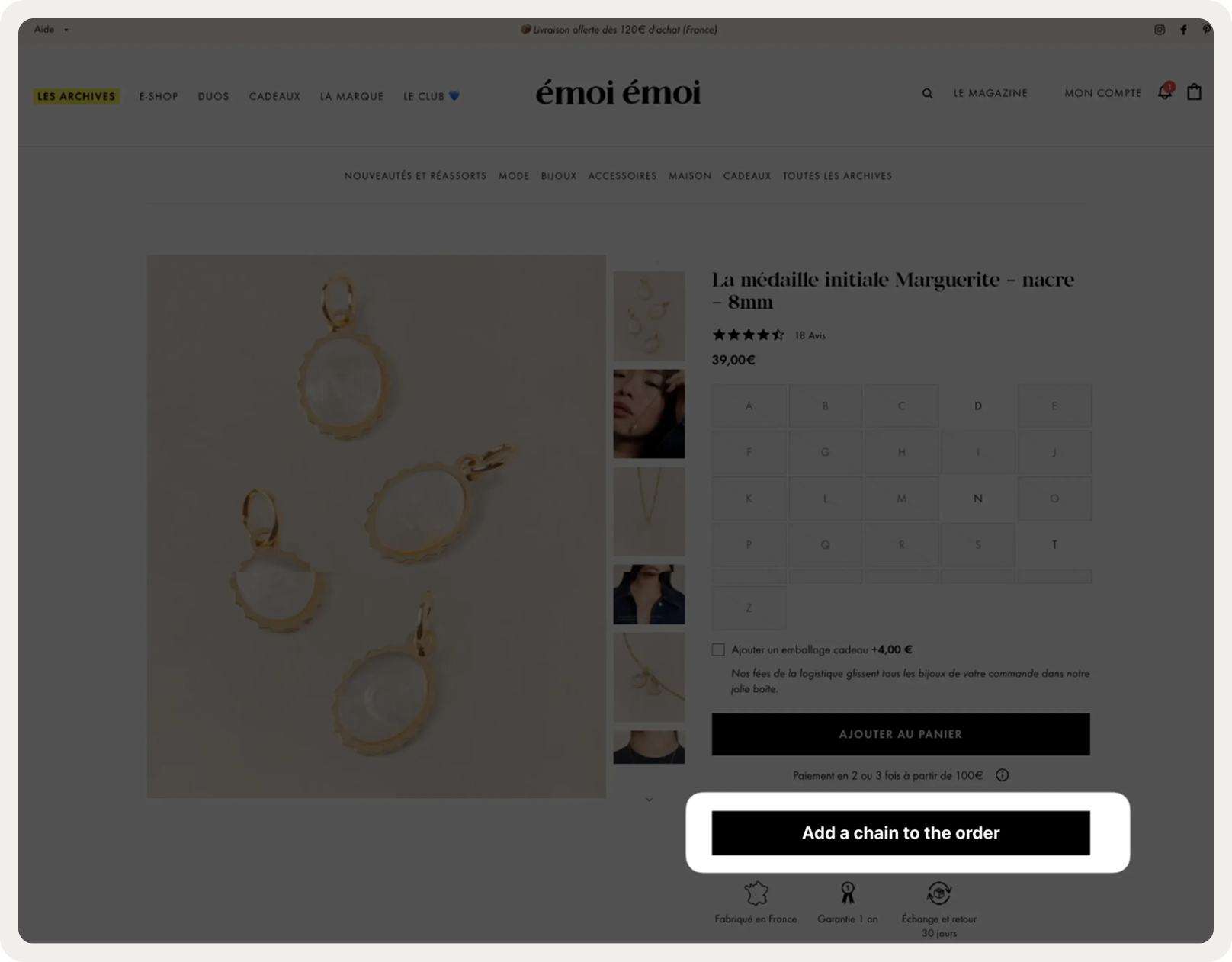This screenshot has width=1232, height=962.
Task: Tick the gift wrapping checkbox
Action: click(x=718, y=649)
